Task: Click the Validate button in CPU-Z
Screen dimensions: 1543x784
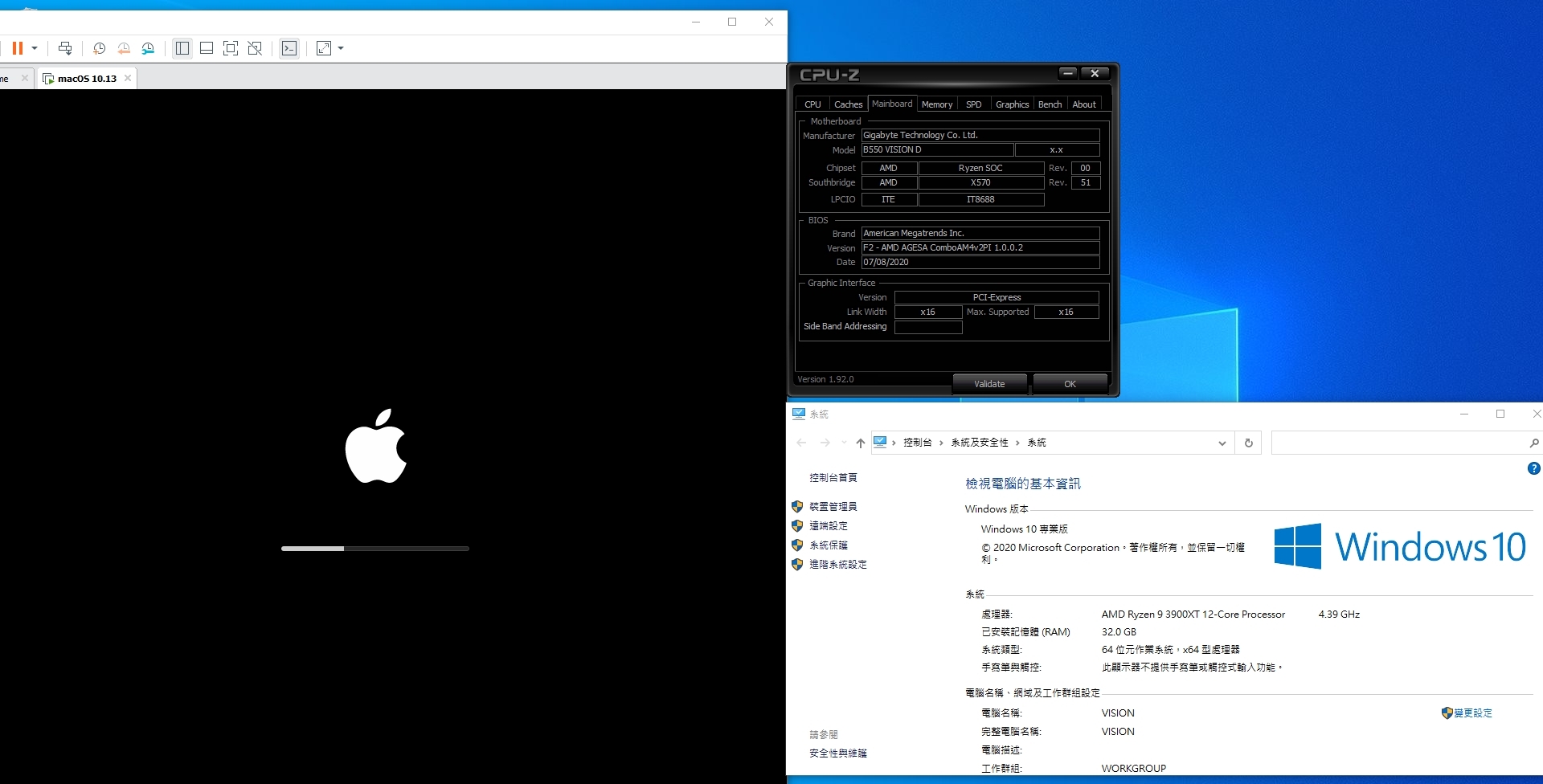Action: coord(989,384)
